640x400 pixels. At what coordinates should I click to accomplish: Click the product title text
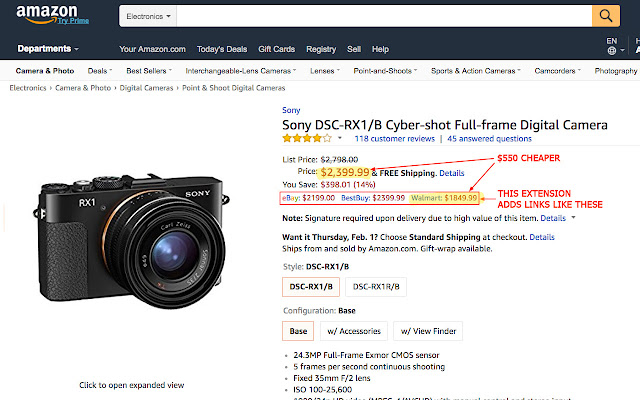pyautogui.click(x=444, y=125)
